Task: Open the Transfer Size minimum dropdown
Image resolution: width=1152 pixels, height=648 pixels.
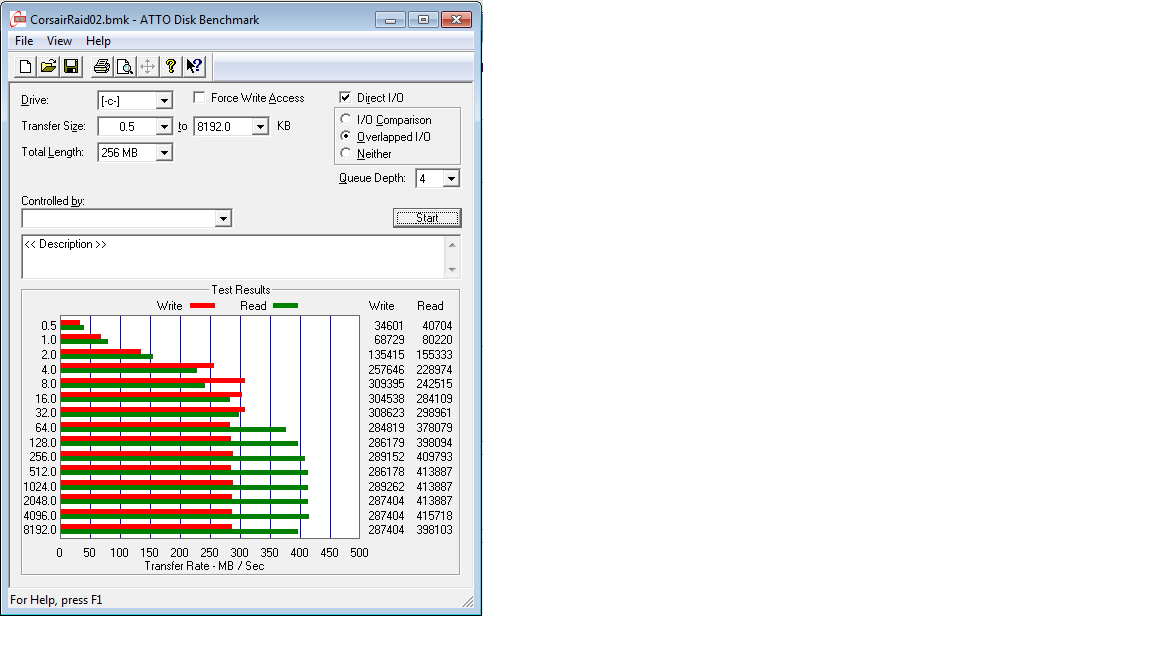Action: (x=165, y=126)
